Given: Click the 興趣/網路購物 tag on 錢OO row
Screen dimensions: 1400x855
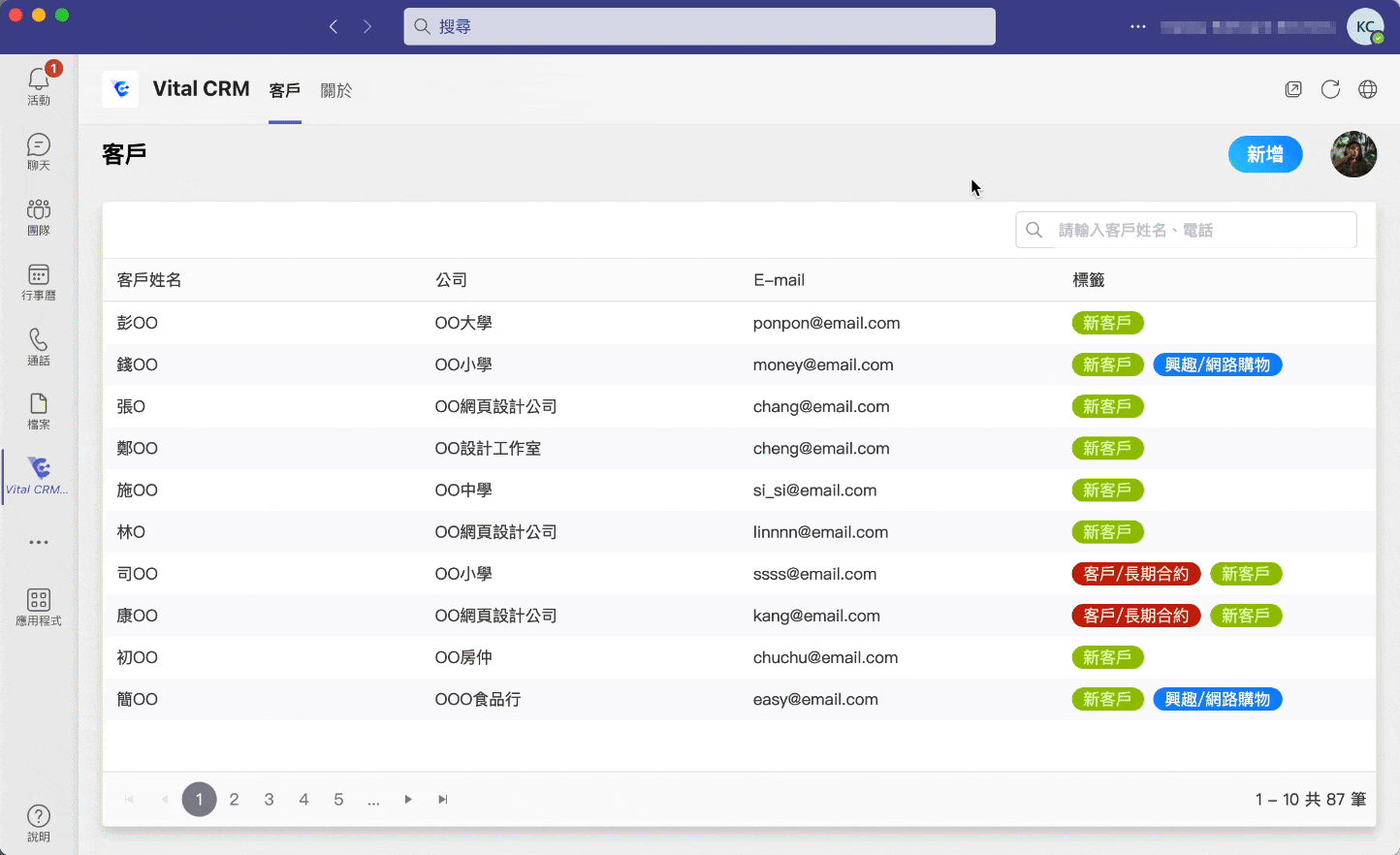Looking at the screenshot, I should point(1218,364).
